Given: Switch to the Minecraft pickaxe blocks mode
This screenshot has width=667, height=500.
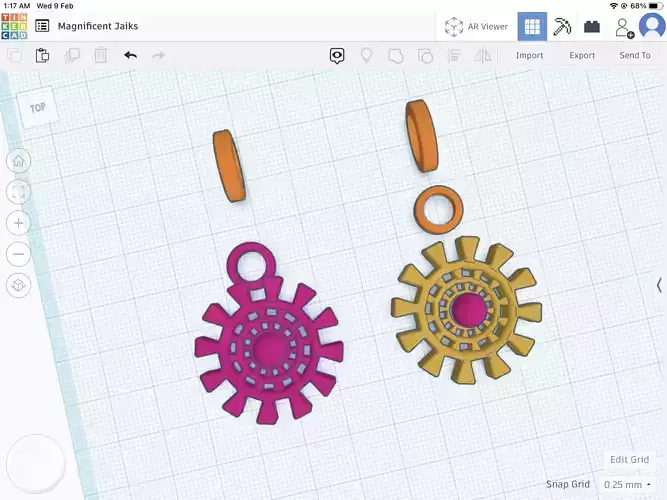Looking at the screenshot, I should pos(562,26).
